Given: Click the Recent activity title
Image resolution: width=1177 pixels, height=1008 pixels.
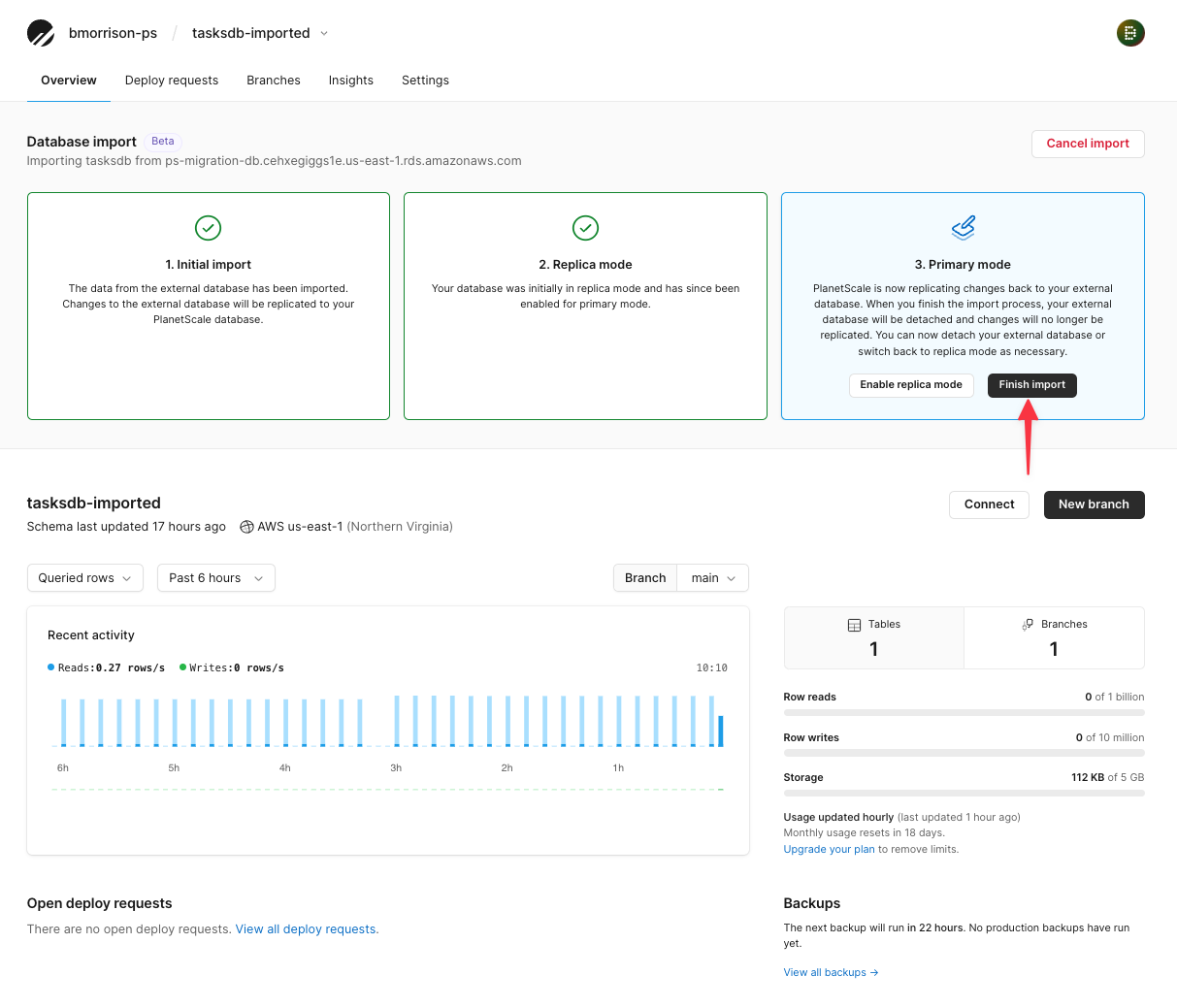Looking at the screenshot, I should click(x=91, y=635).
